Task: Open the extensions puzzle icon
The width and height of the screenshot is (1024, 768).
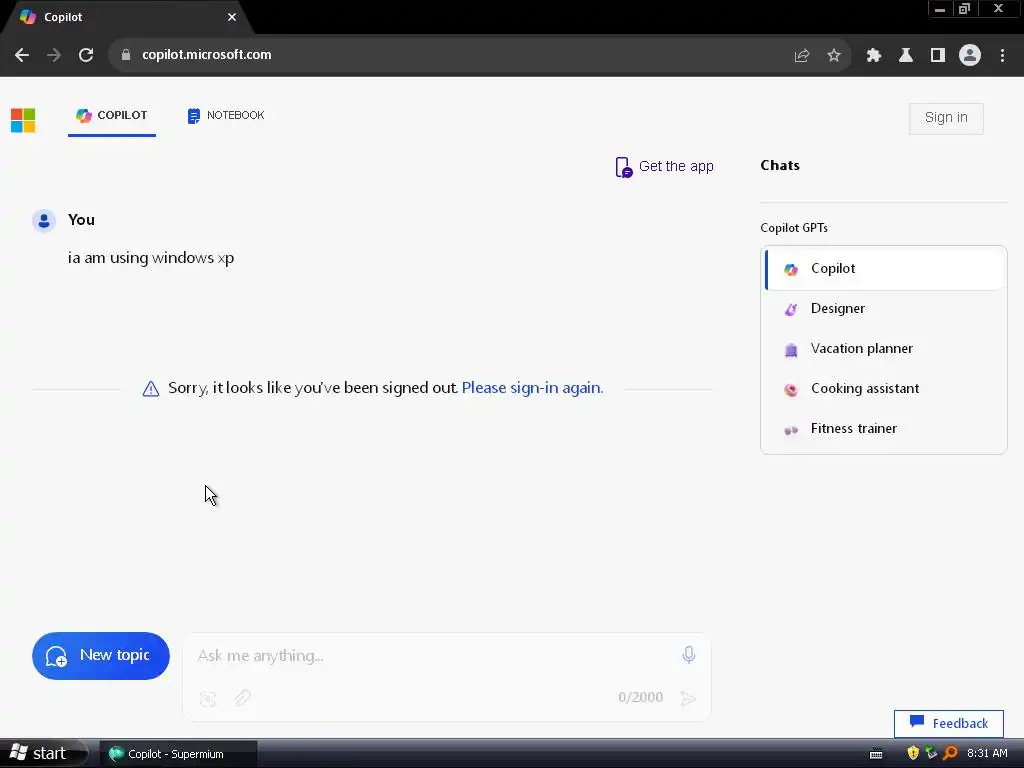Action: coord(873,56)
